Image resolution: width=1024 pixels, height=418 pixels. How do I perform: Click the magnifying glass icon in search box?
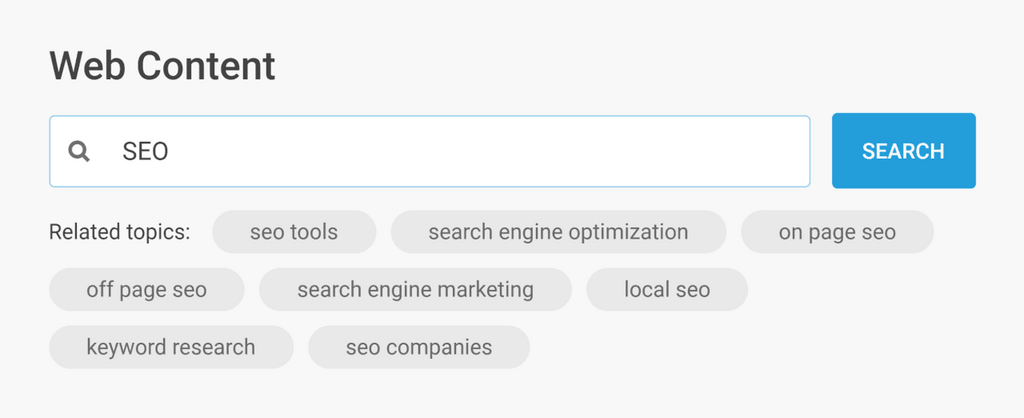coord(79,152)
